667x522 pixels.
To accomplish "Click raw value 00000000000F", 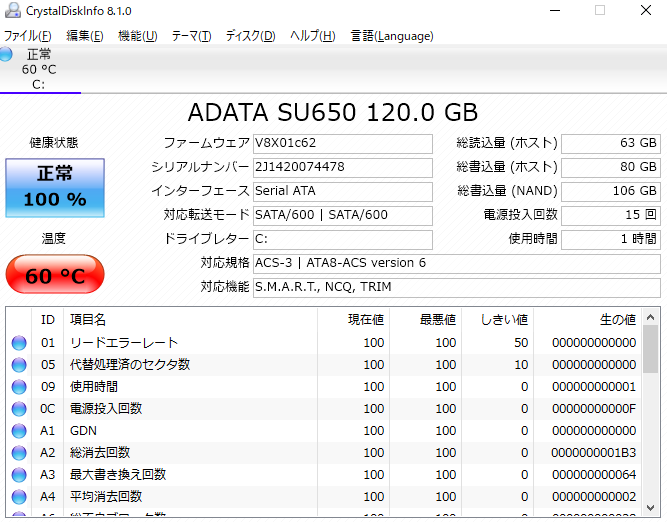I will pyautogui.click(x=594, y=409).
